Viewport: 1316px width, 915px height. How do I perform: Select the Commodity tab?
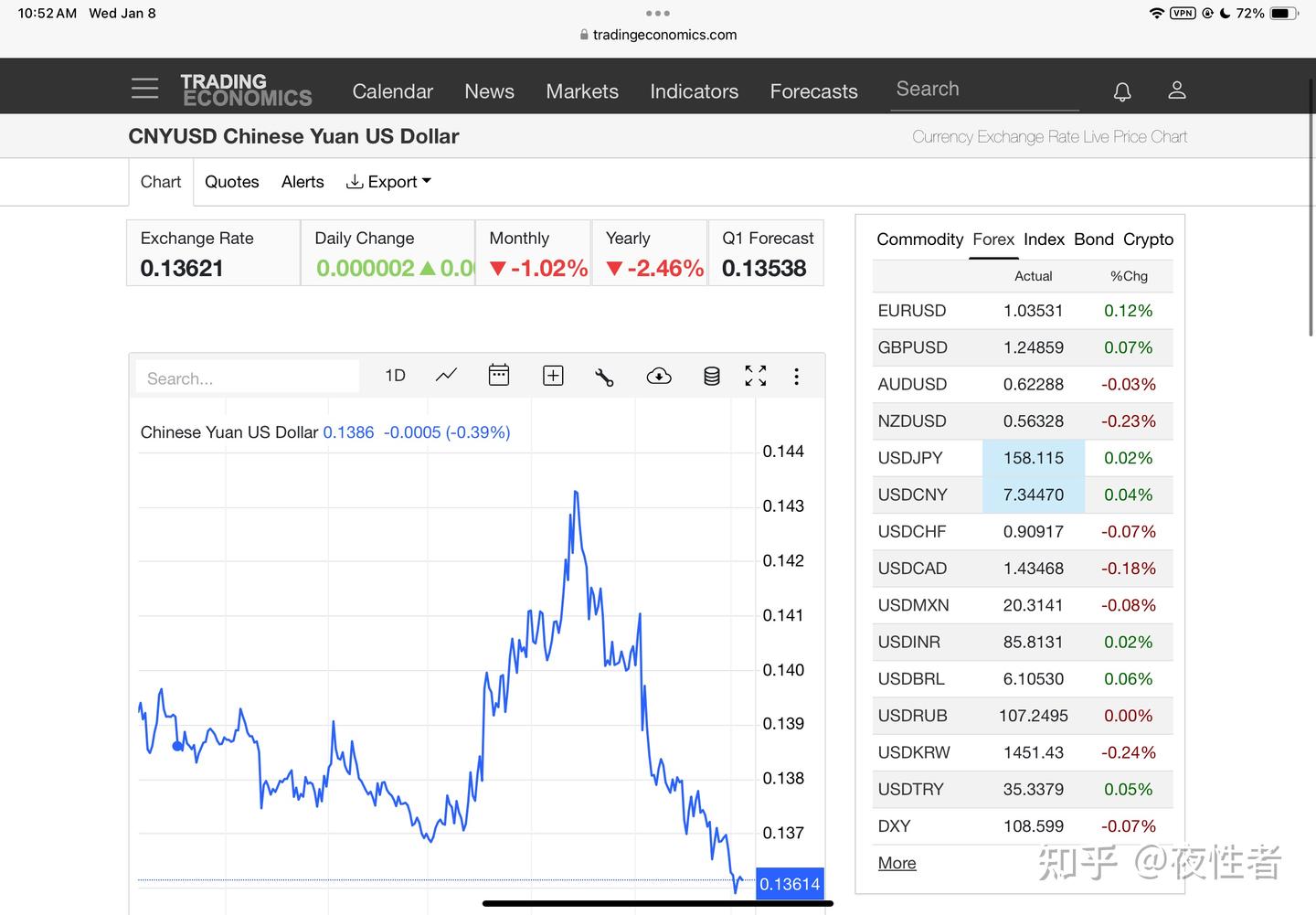[x=919, y=239]
